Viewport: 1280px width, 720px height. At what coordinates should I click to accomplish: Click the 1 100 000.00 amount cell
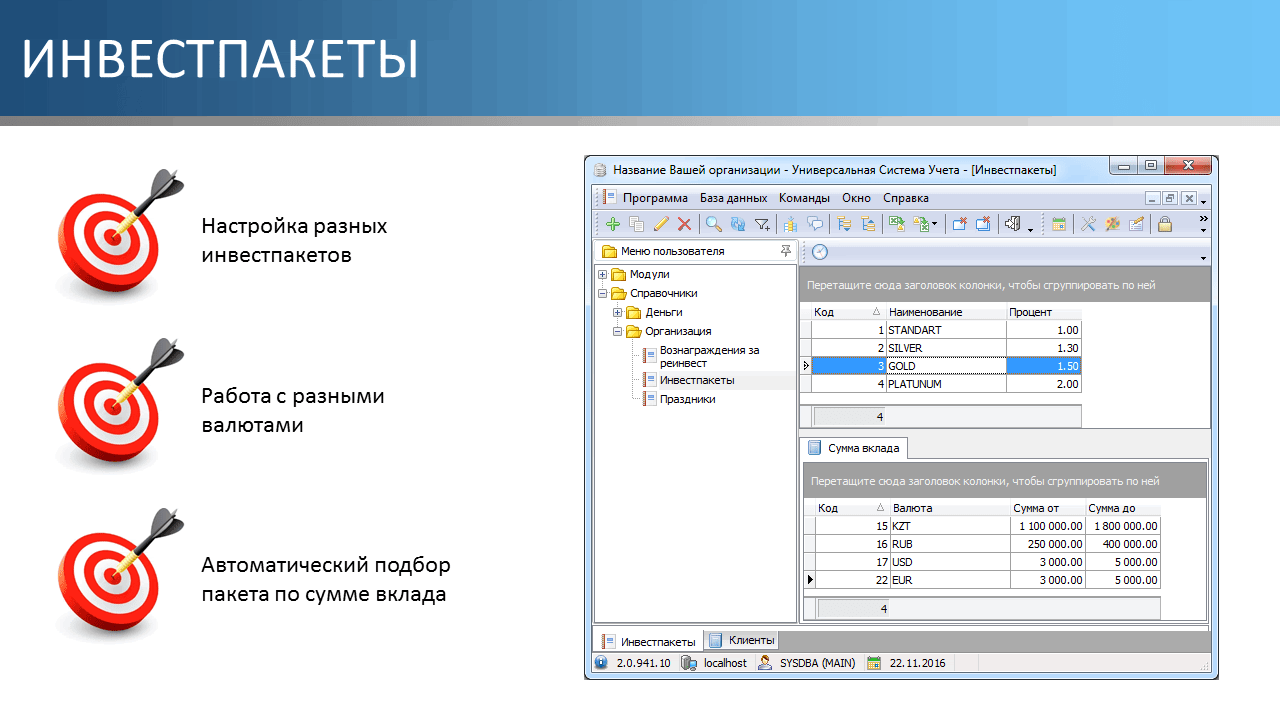[x=1047, y=526]
